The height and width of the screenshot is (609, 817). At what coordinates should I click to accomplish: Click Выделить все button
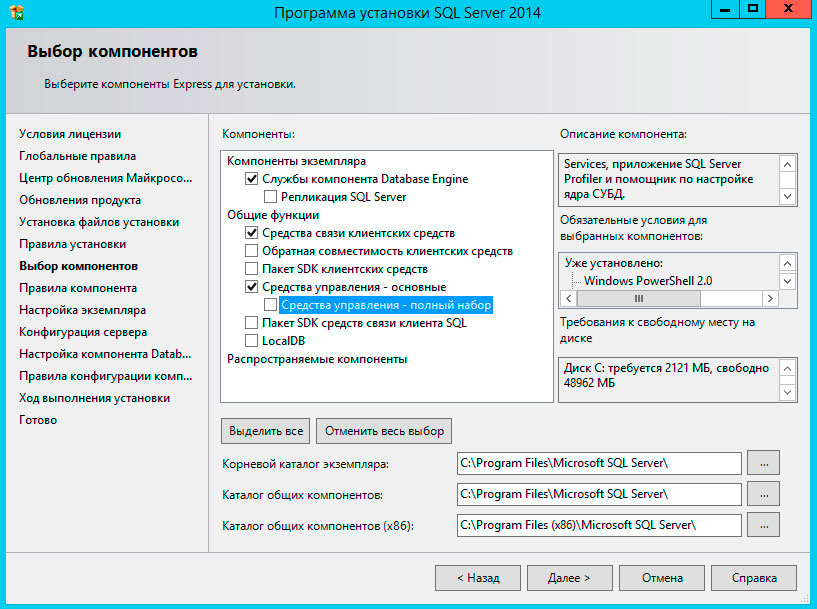click(265, 431)
